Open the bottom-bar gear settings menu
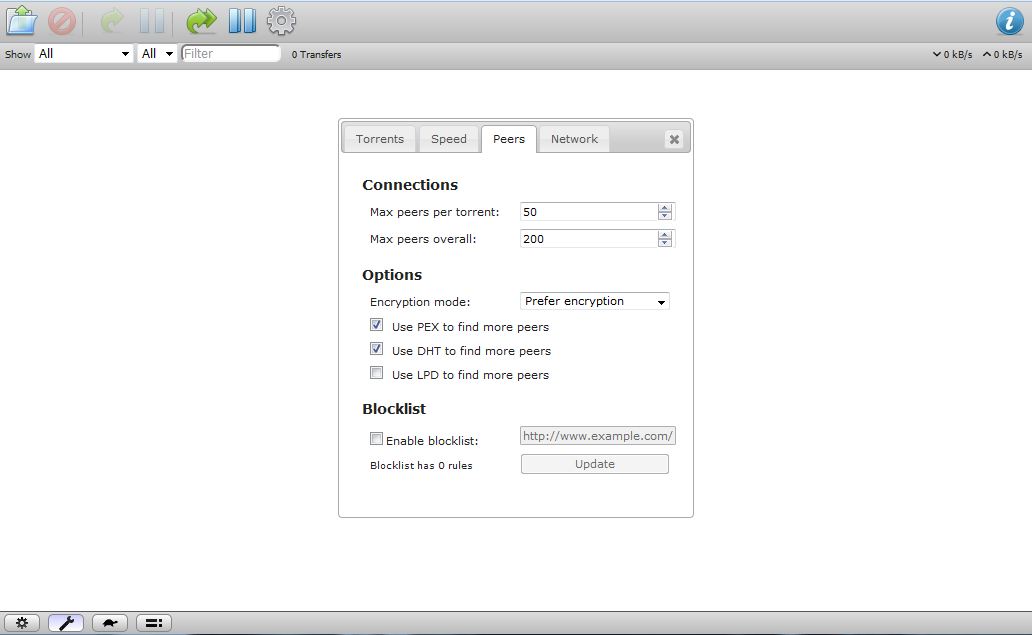Image resolution: width=1032 pixels, height=635 pixels. (22, 622)
